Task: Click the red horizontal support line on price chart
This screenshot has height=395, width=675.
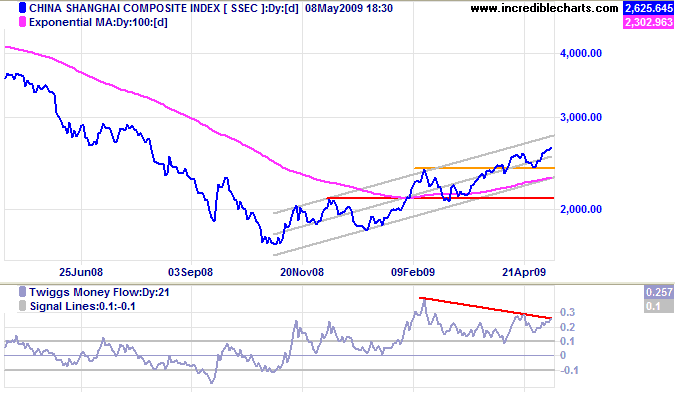Action: tap(441, 198)
